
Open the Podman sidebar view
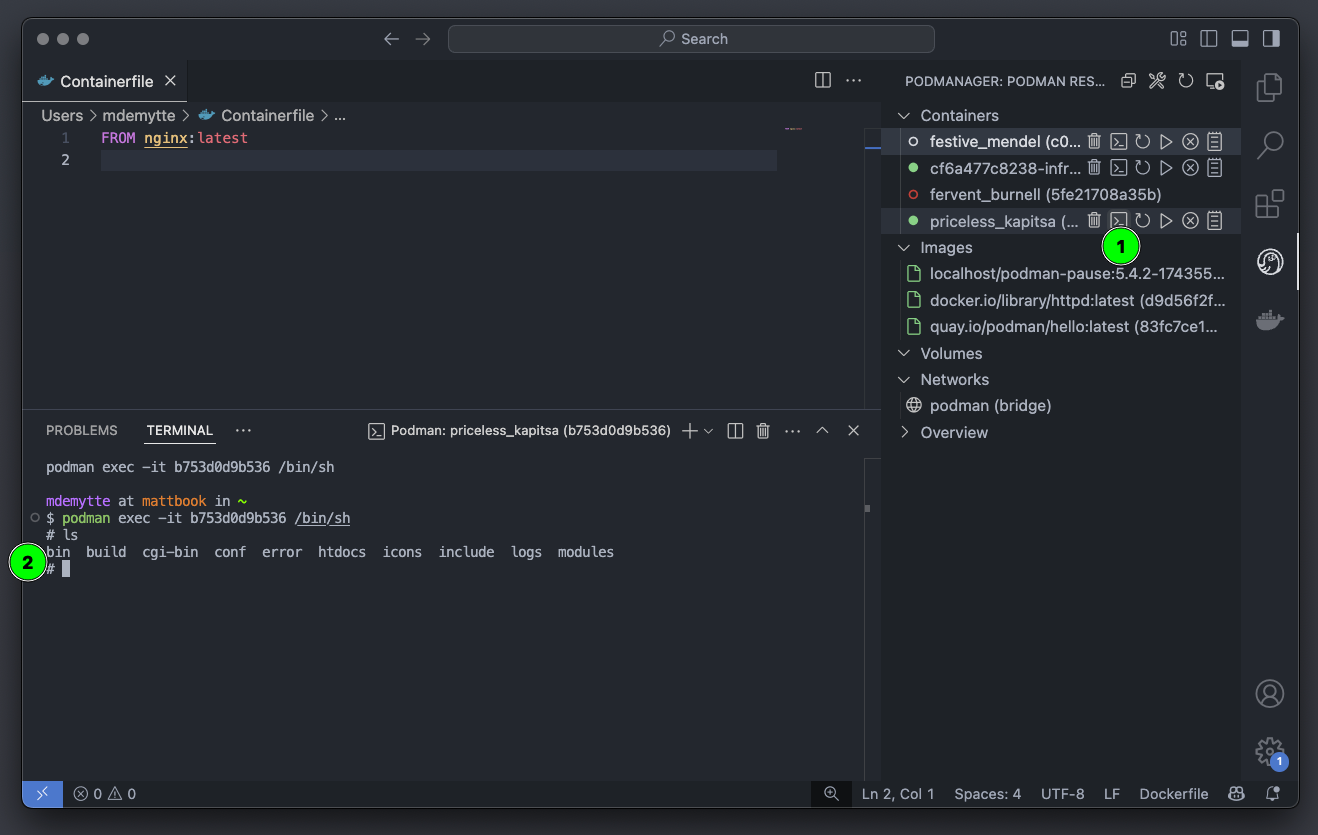[1269, 261]
